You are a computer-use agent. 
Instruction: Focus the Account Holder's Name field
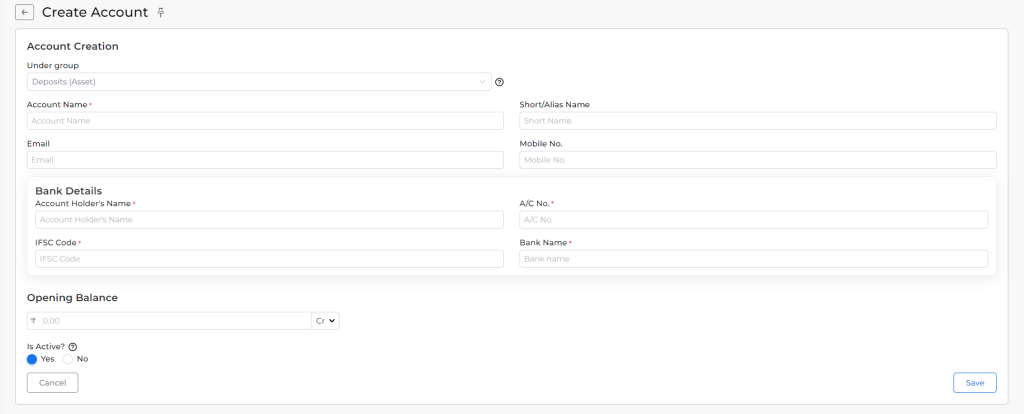[269, 219]
